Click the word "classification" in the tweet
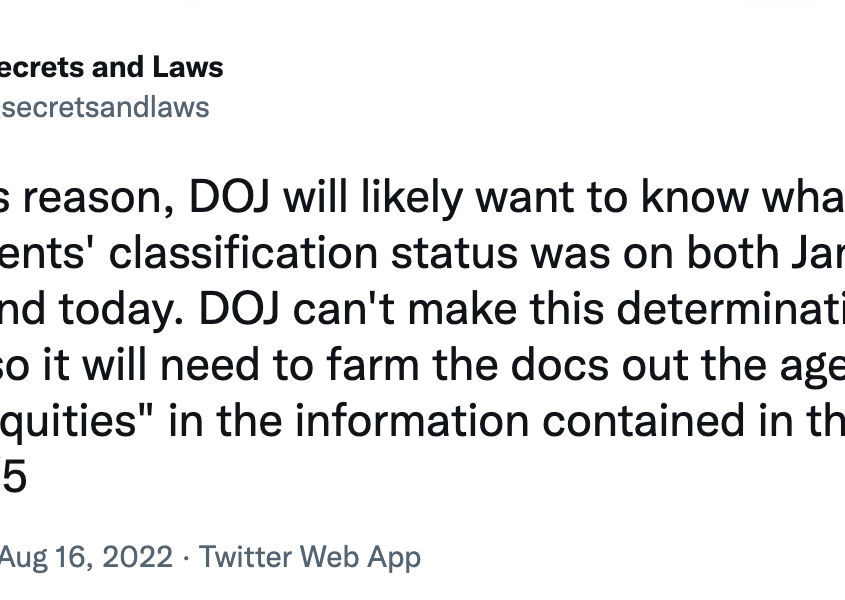Screen dimensions: 845x600 coord(243,253)
